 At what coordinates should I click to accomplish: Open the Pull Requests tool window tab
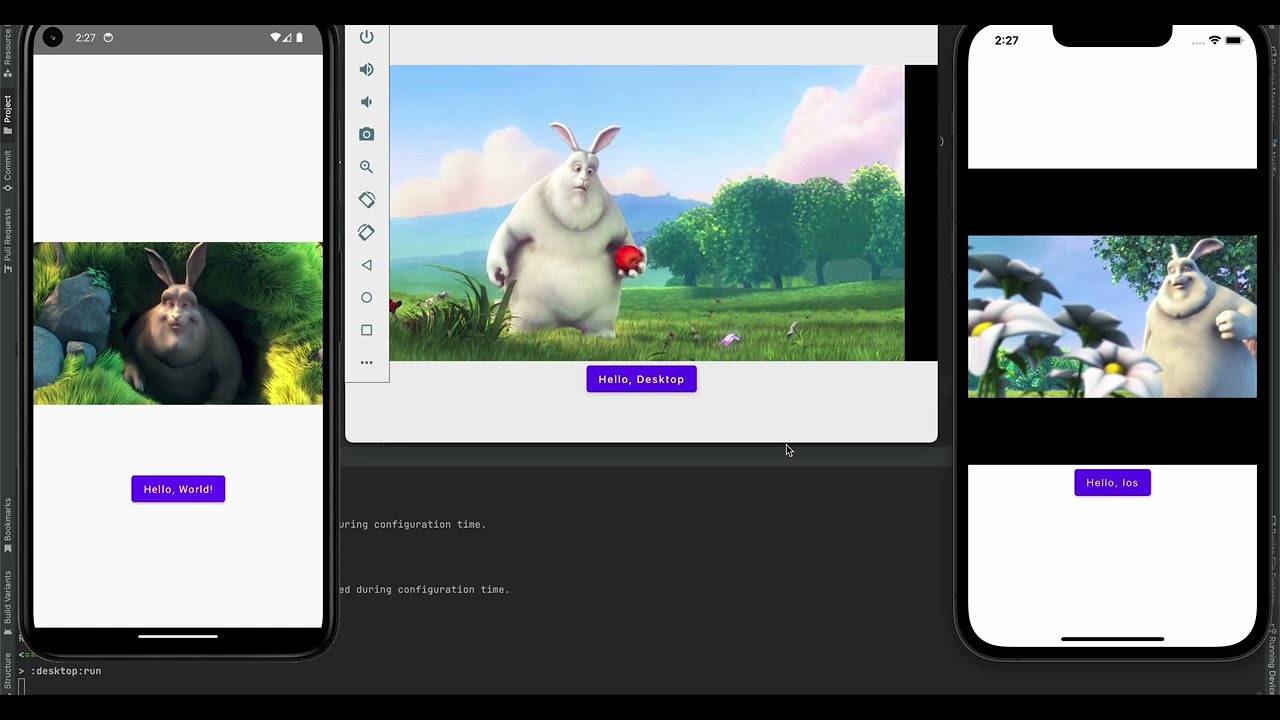(x=8, y=240)
